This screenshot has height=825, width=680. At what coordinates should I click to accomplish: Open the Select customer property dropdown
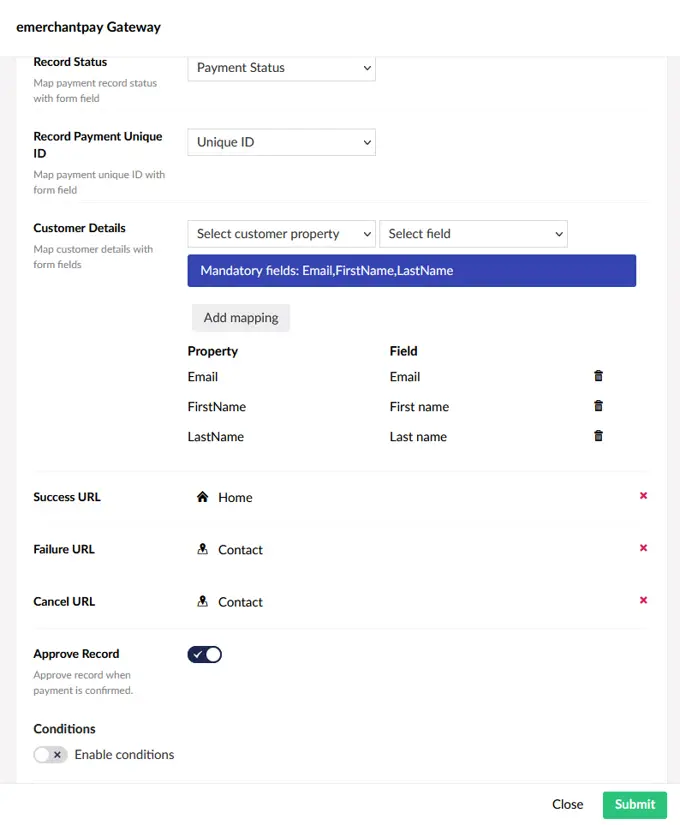tap(281, 233)
